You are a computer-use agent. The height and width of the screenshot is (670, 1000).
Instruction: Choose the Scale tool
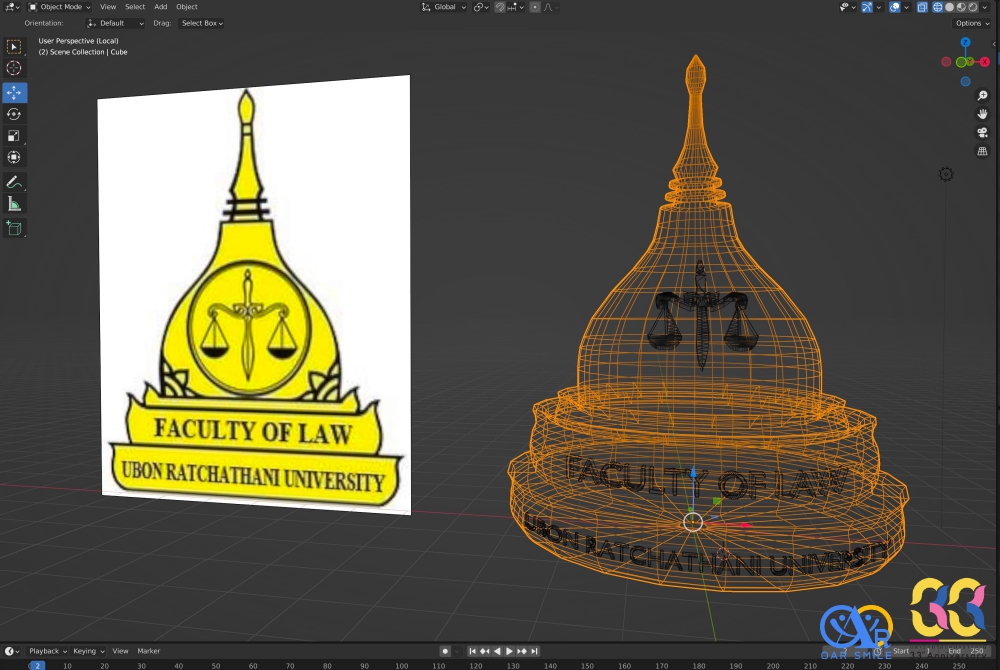click(14, 136)
